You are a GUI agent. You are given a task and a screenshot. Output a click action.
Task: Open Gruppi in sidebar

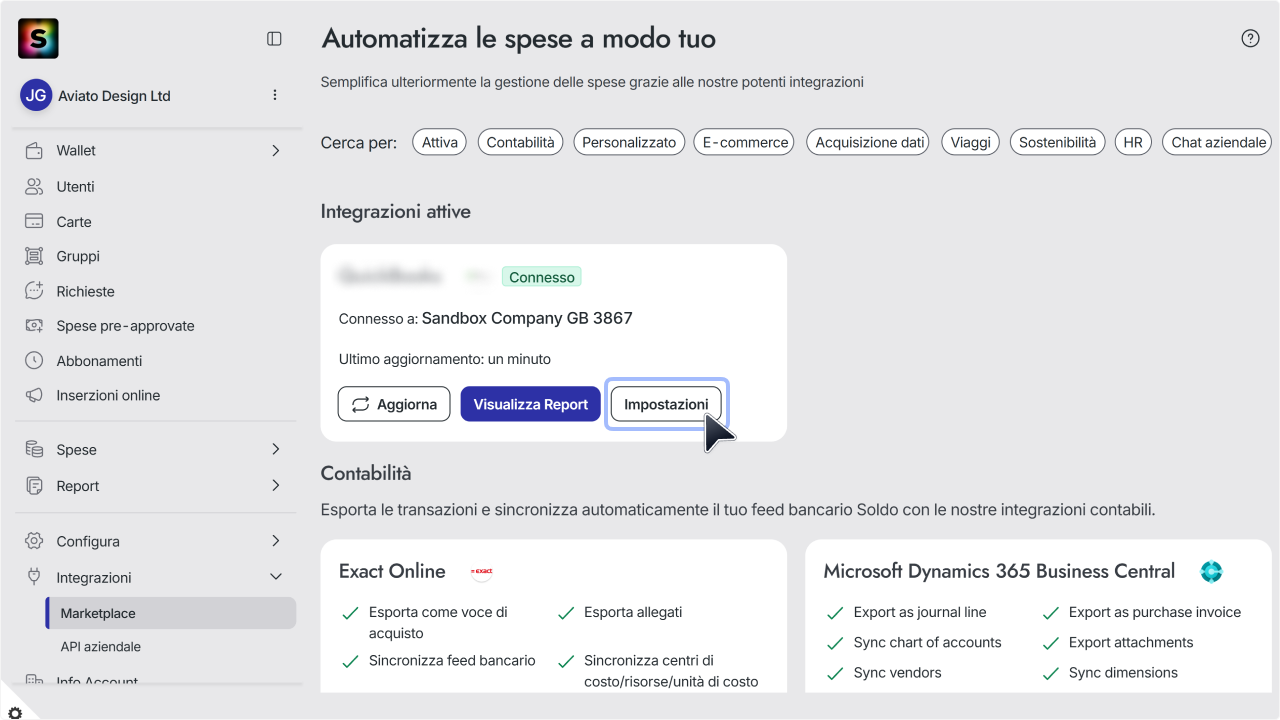pos(78,256)
